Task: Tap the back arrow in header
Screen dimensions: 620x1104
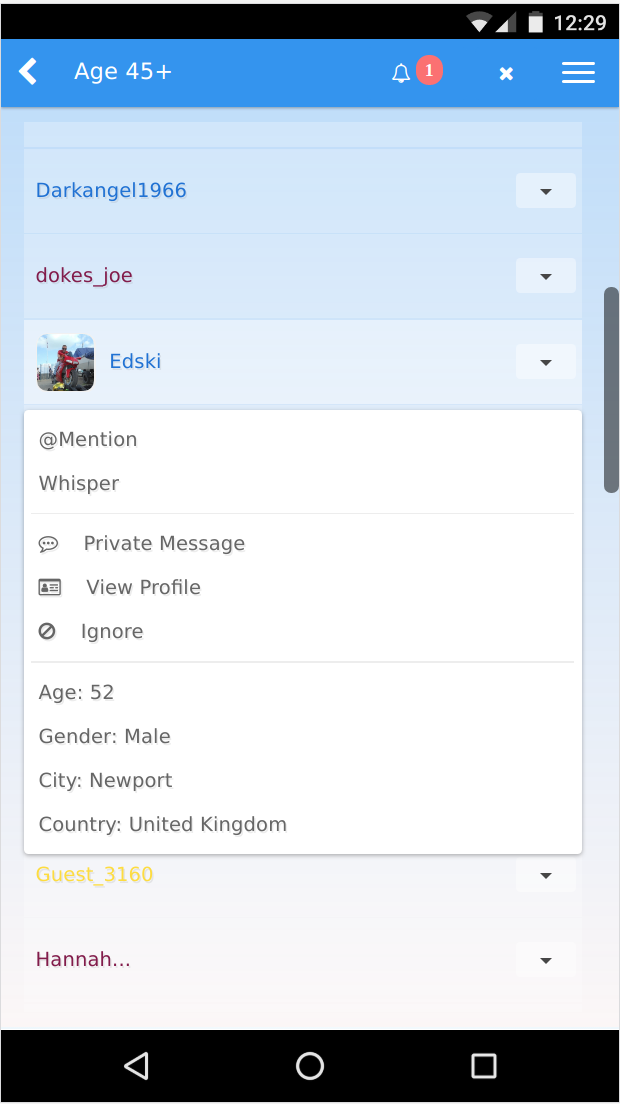Action: (27, 71)
